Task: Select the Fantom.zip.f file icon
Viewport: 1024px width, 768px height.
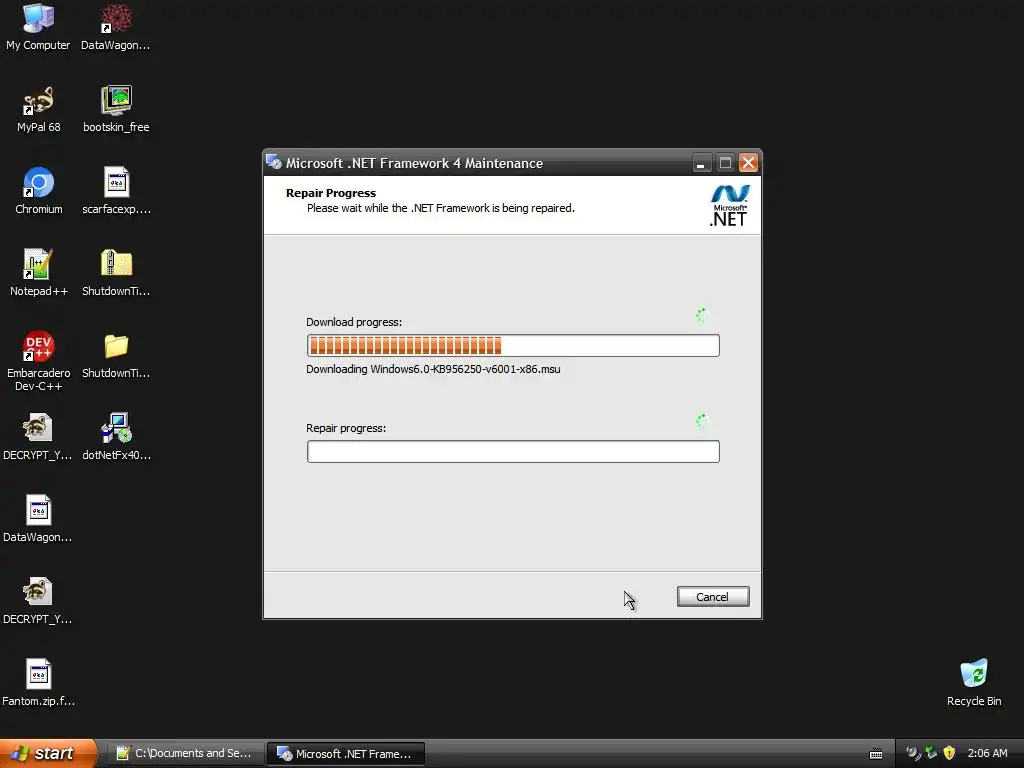Action: (38, 683)
